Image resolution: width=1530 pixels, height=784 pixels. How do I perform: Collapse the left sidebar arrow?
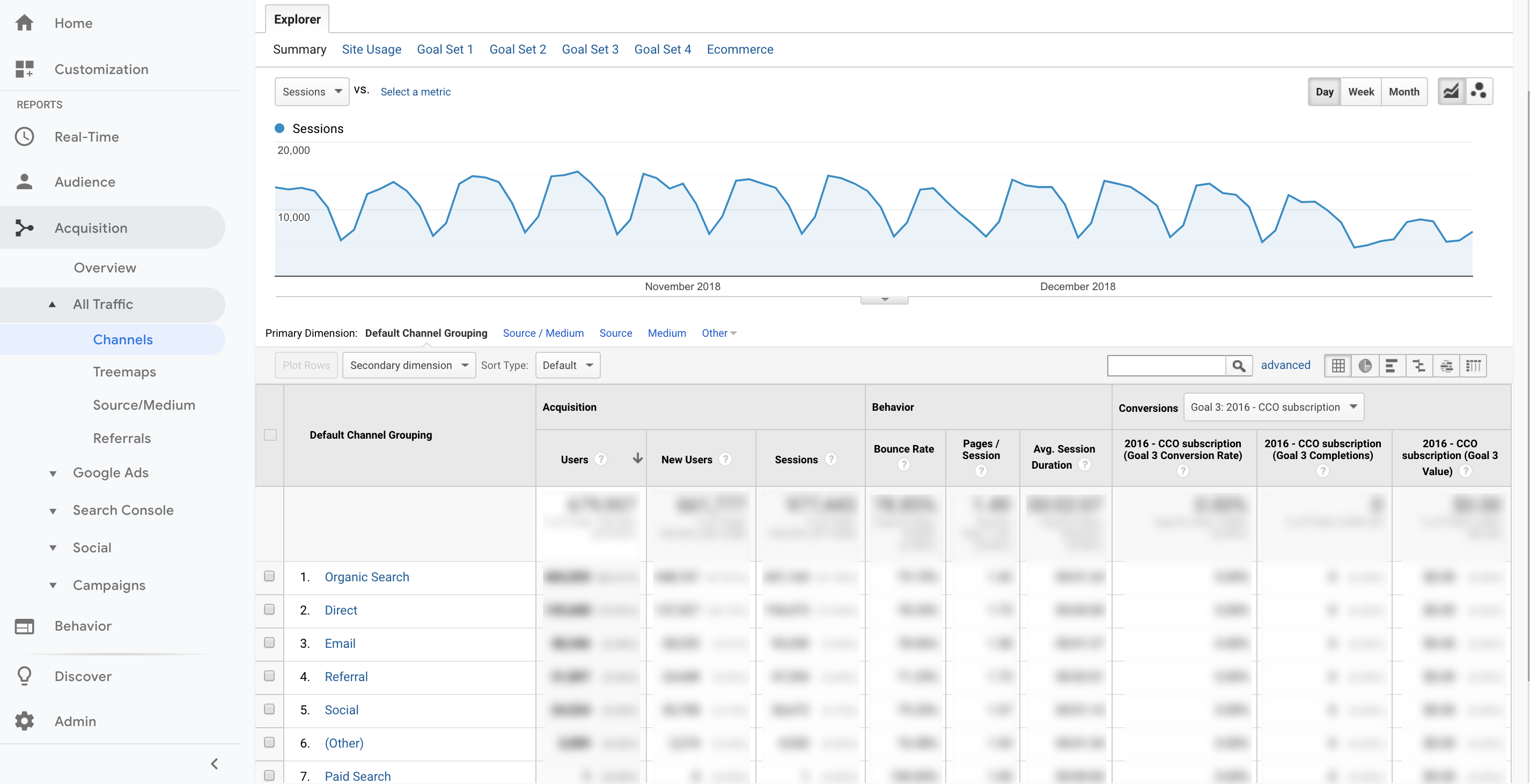point(215,763)
